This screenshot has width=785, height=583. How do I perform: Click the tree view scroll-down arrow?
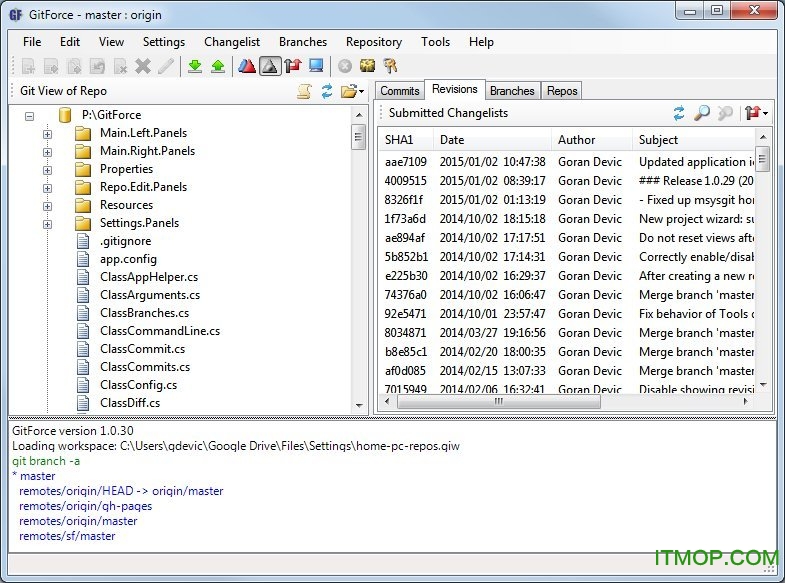[359, 405]
